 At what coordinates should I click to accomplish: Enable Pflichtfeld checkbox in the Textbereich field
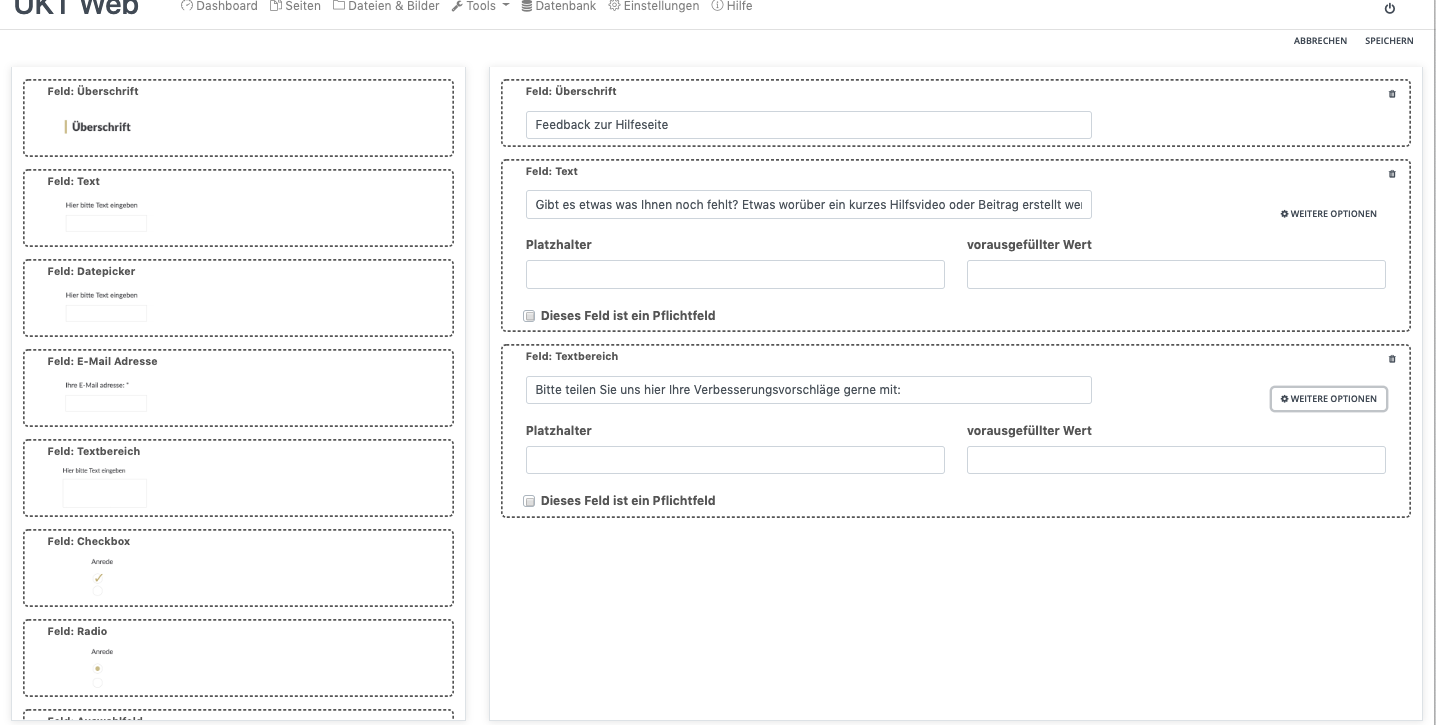pos(530,501)
